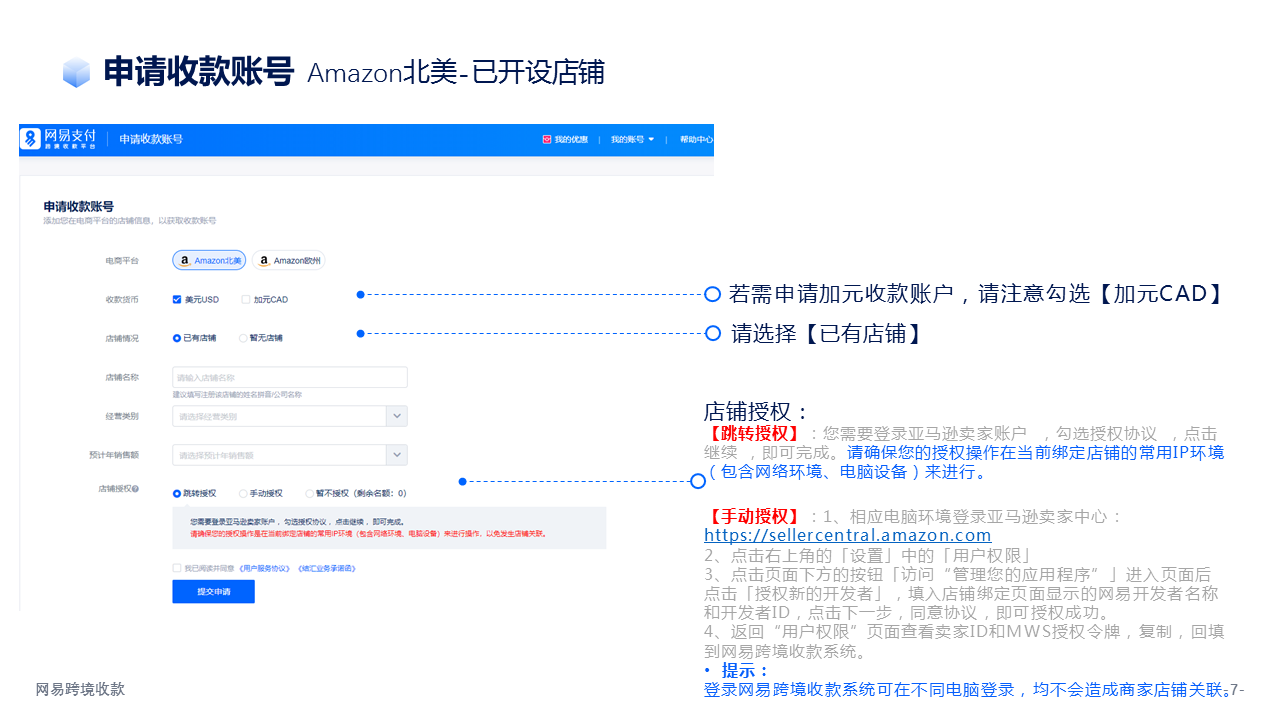Click the 添加您在电商平台的店铺信息 subtitle text
Viewport: 1280px width, 720px height.
point(130,220)
